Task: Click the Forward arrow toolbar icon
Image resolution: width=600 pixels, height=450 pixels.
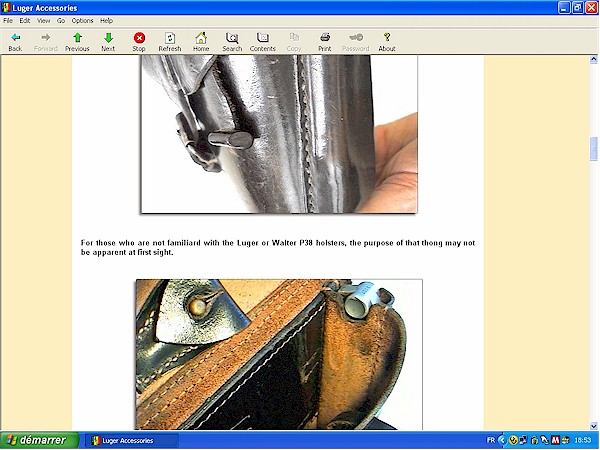Action: [46, 38]
